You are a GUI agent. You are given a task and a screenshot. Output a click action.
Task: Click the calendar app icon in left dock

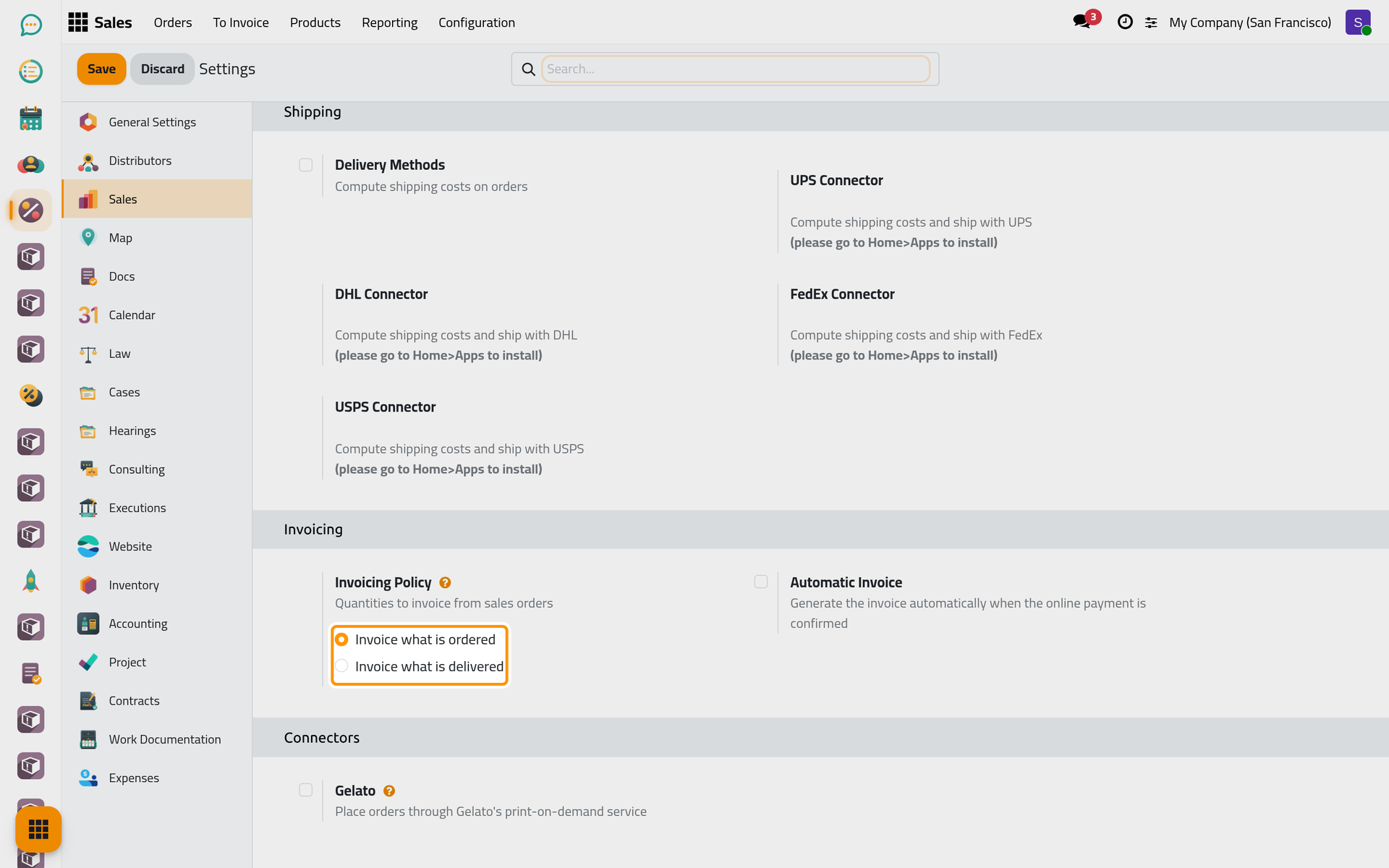coord(30,118)
